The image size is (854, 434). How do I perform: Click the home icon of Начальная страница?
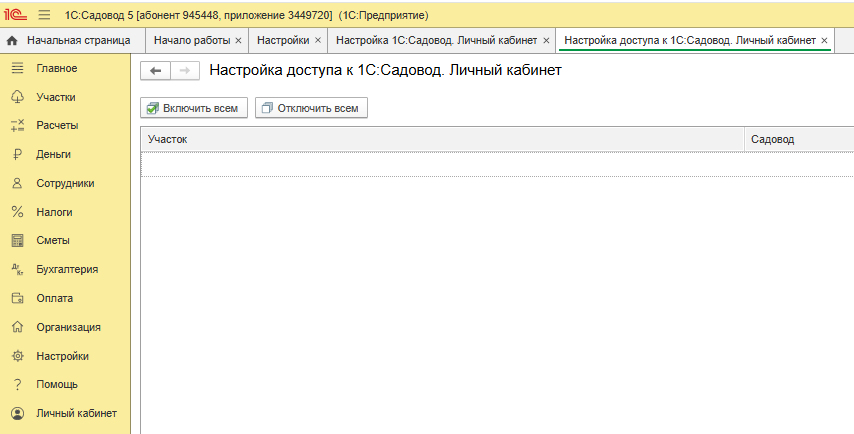(x=12, y=41)
